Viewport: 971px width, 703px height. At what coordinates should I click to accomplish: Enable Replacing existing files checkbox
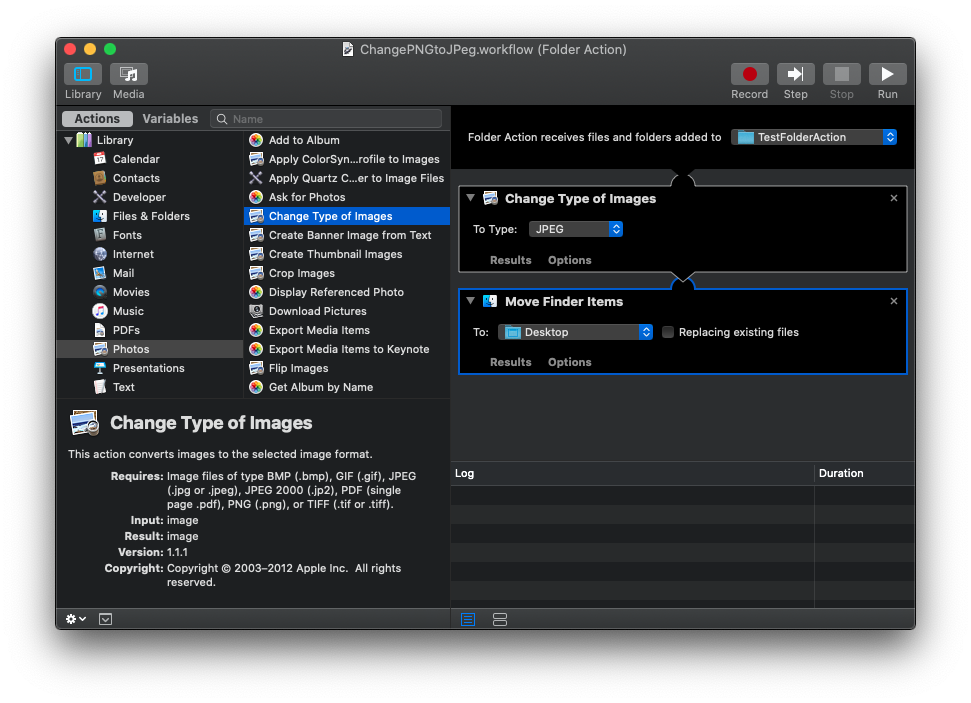point(668,332)
